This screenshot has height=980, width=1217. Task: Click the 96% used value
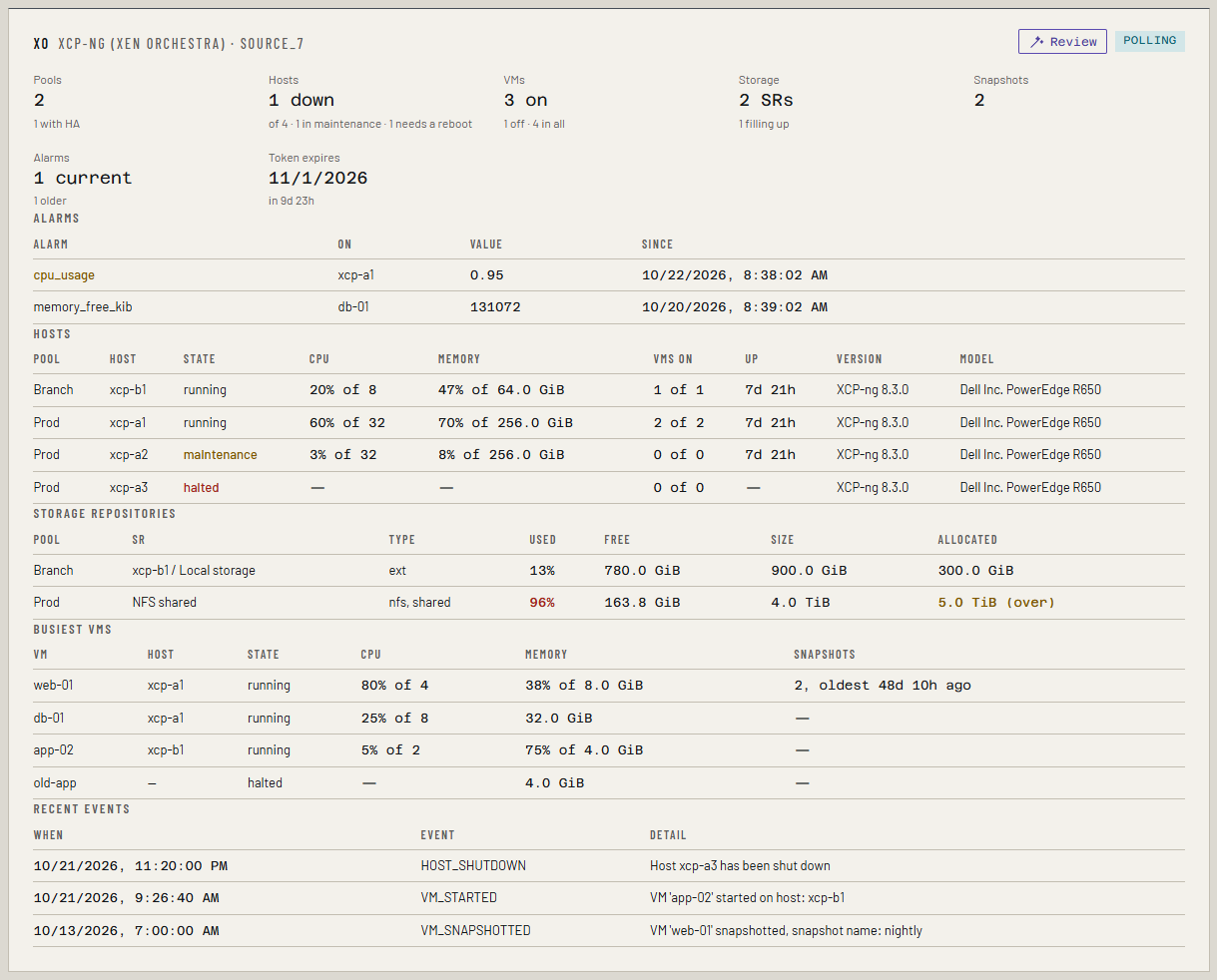coord(542,603)
